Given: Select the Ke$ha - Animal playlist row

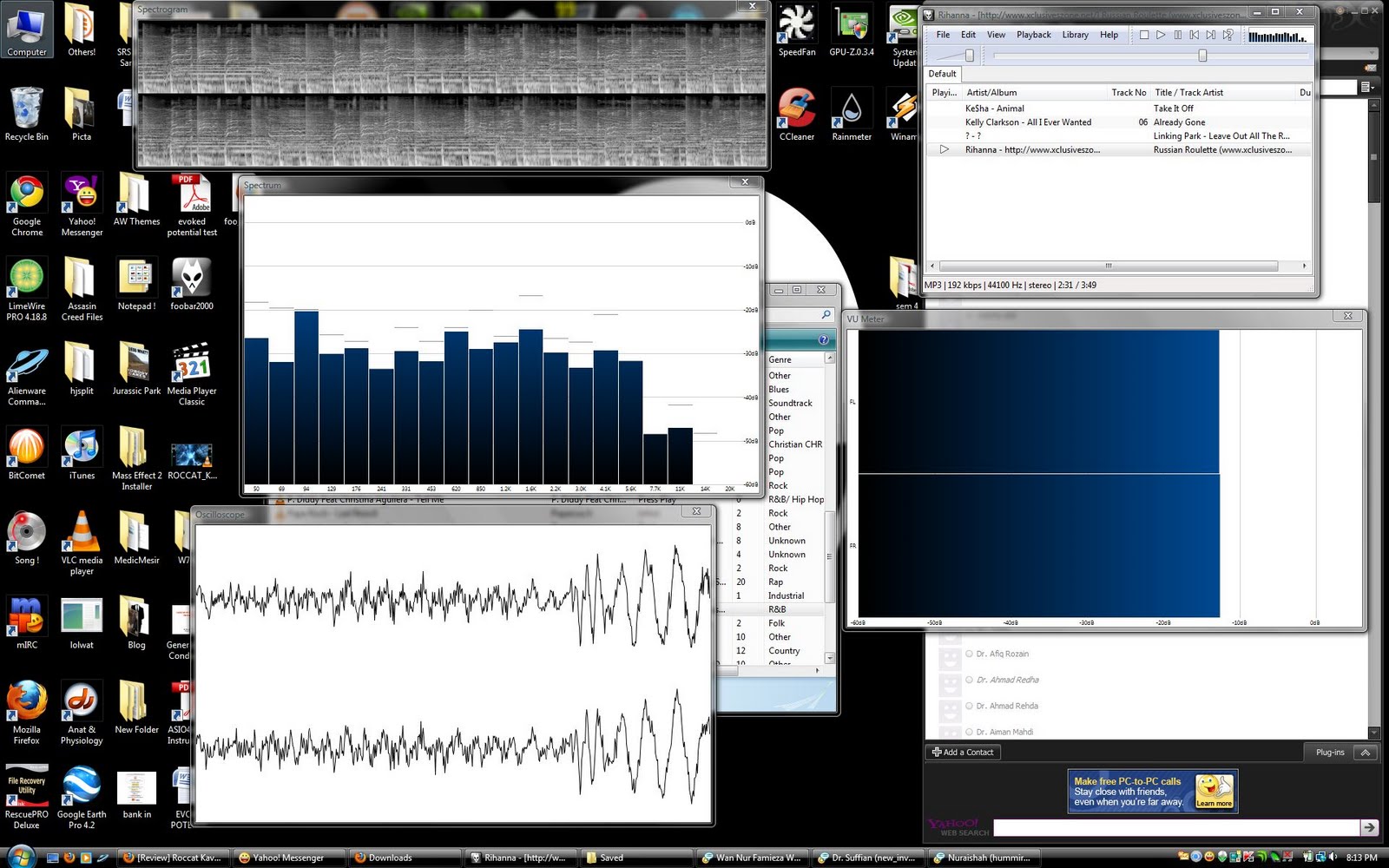Looking at the screenshot, I should [1119, 108].
